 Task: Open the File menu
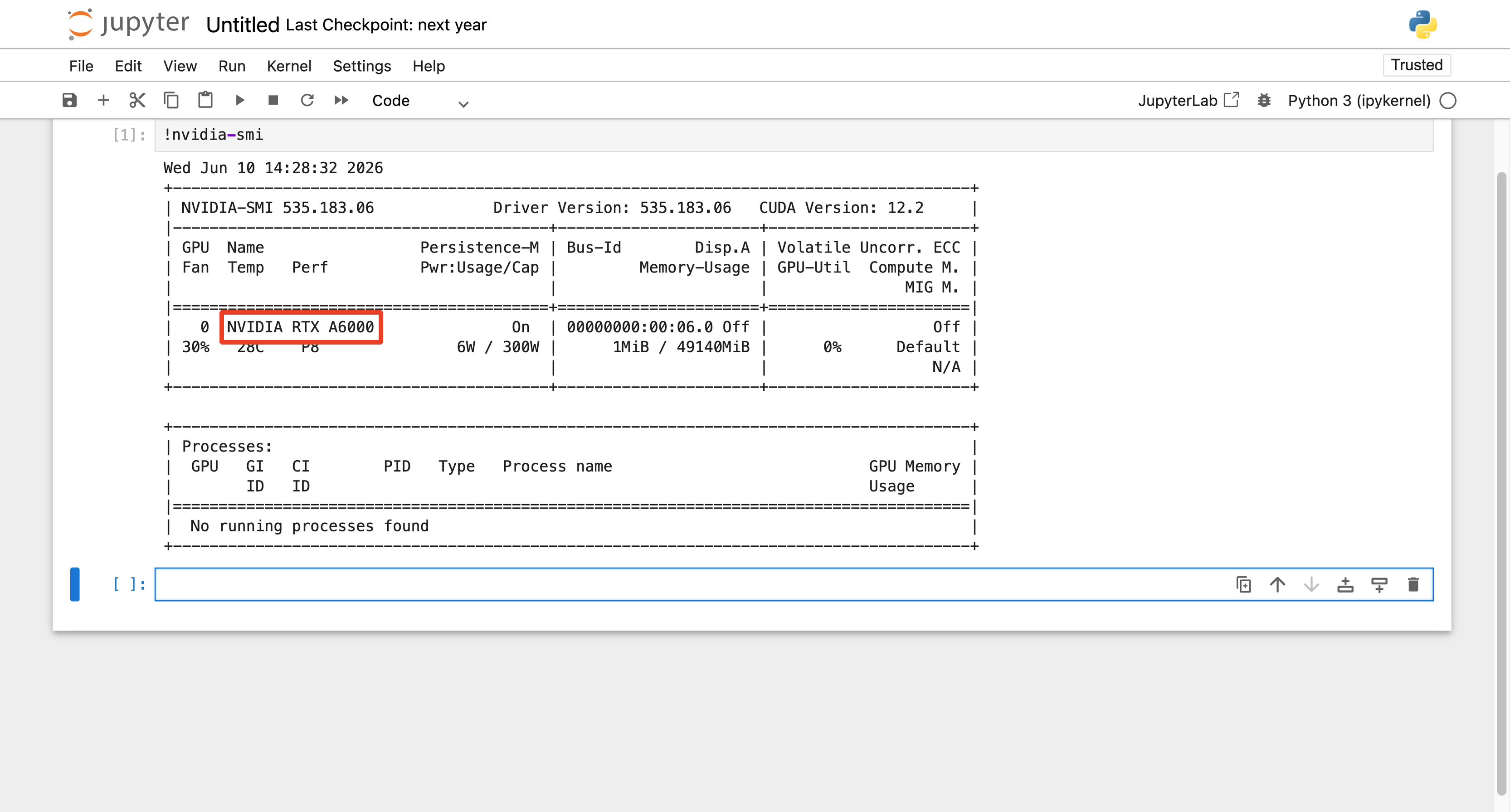coord(81,66)
